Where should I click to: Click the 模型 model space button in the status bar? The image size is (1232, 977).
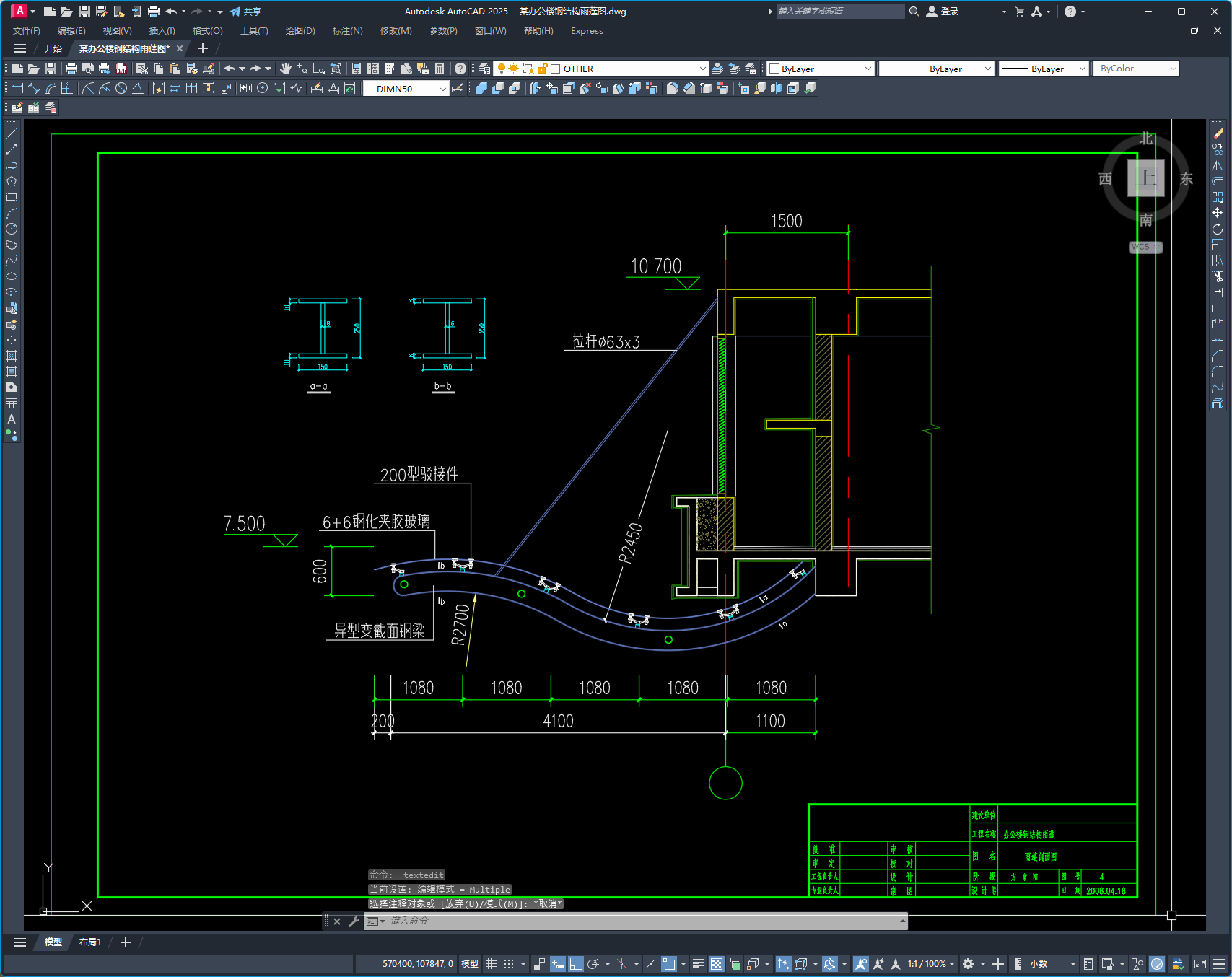(470, 964)
